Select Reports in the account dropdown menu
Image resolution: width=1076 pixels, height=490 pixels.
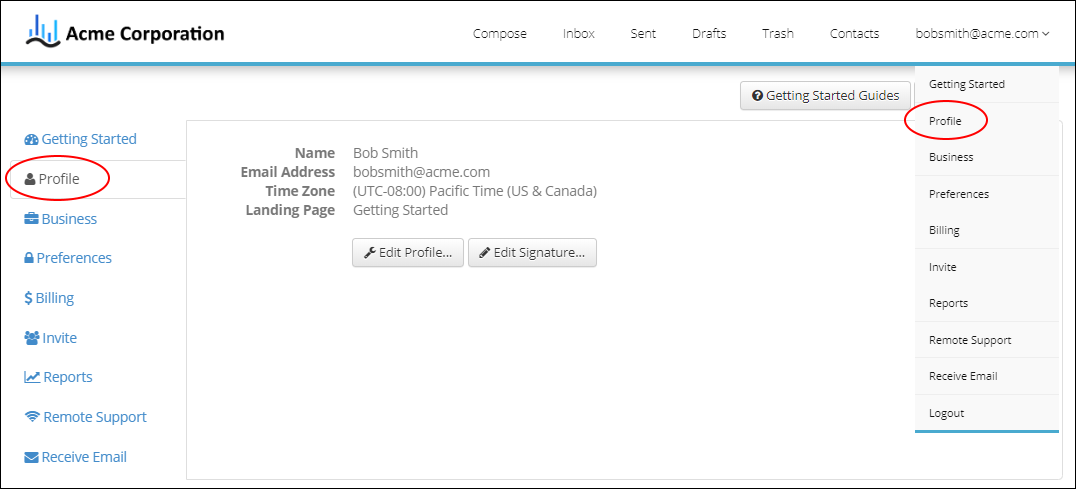click(987, 303)
